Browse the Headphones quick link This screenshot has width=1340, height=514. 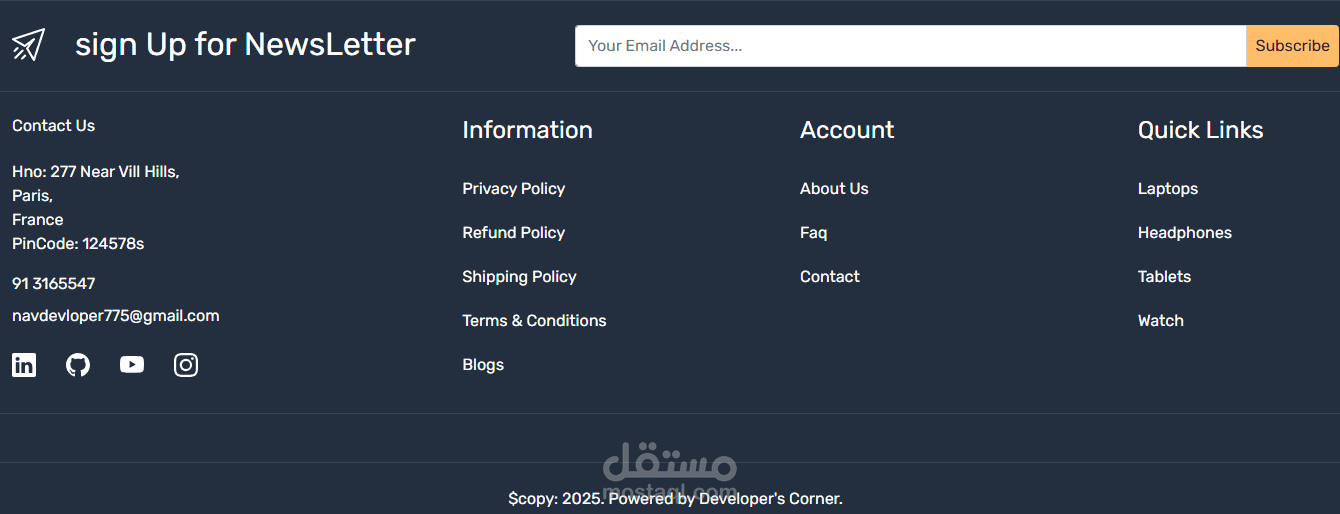tap(1185, 233)
